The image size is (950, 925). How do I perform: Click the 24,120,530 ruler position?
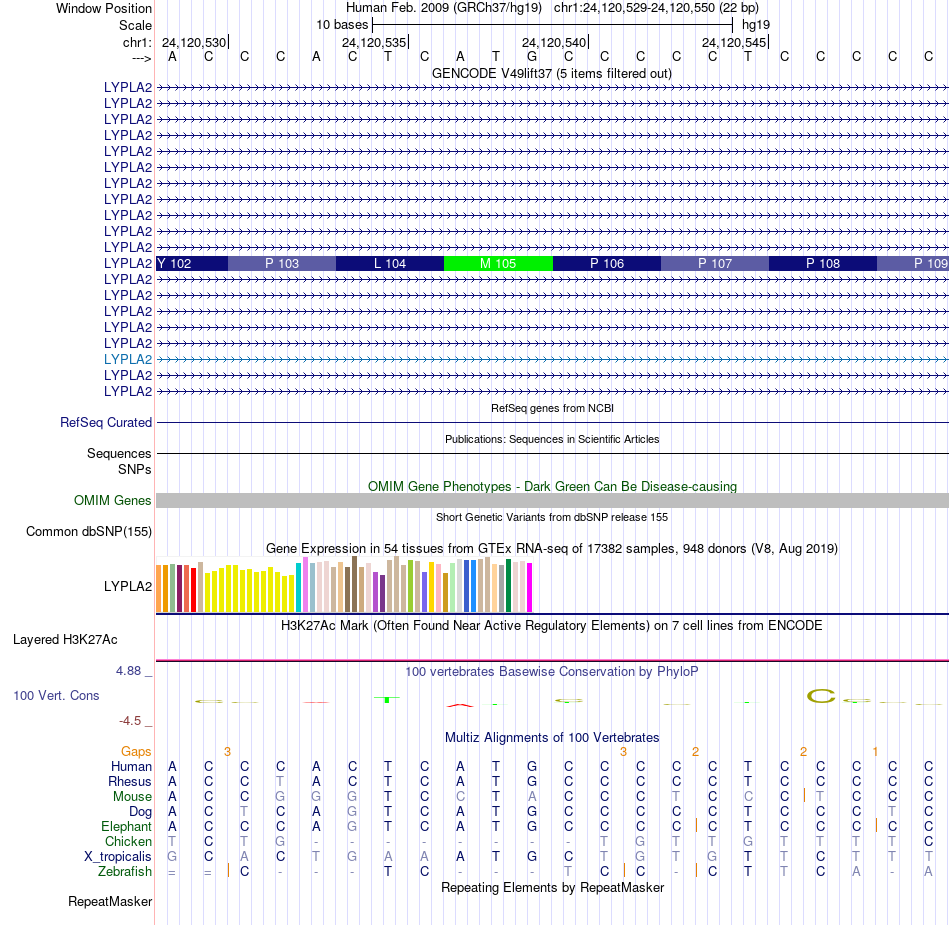[194, 42]
